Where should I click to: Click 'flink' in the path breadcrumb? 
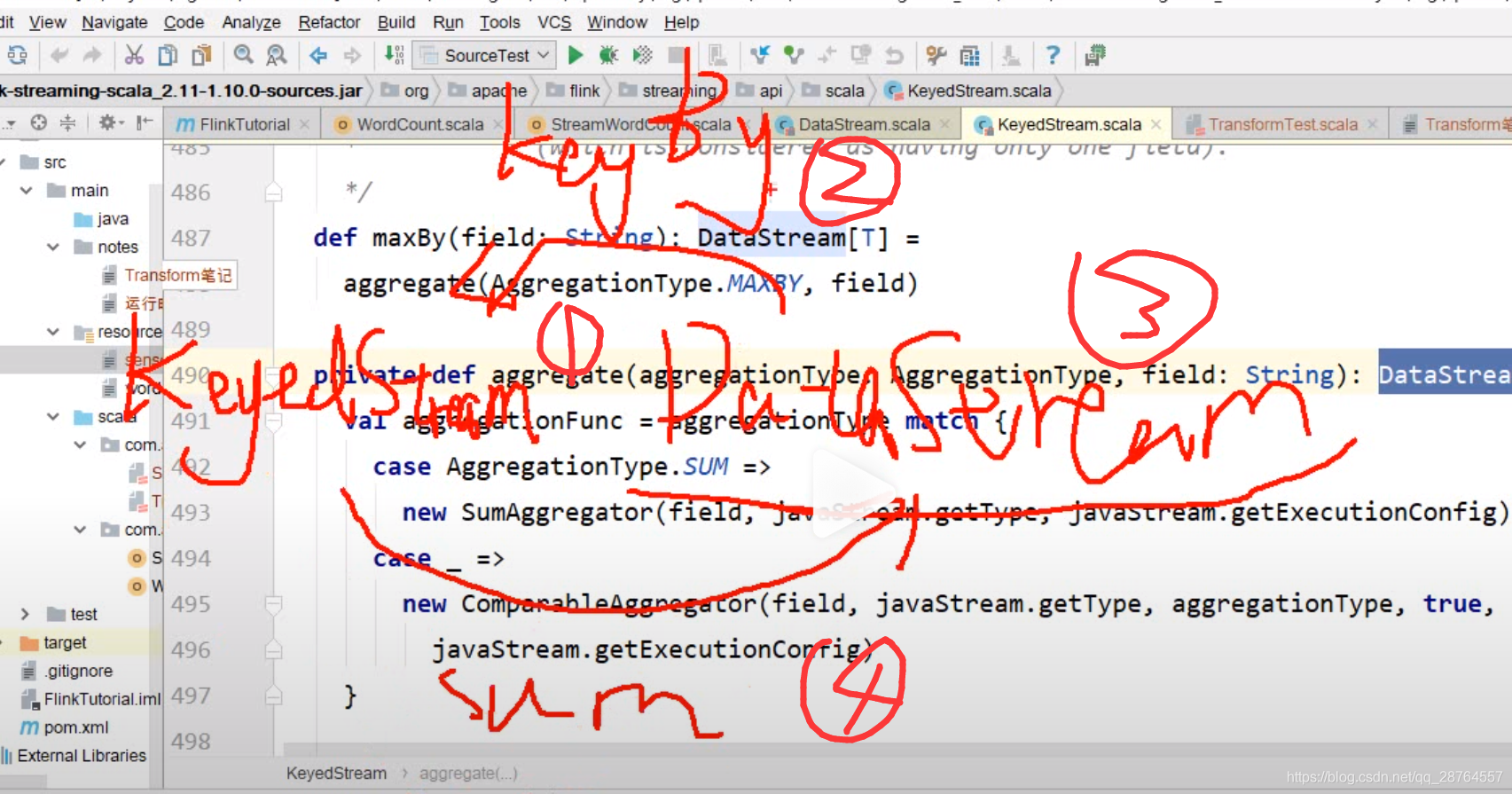click(584, 90)
